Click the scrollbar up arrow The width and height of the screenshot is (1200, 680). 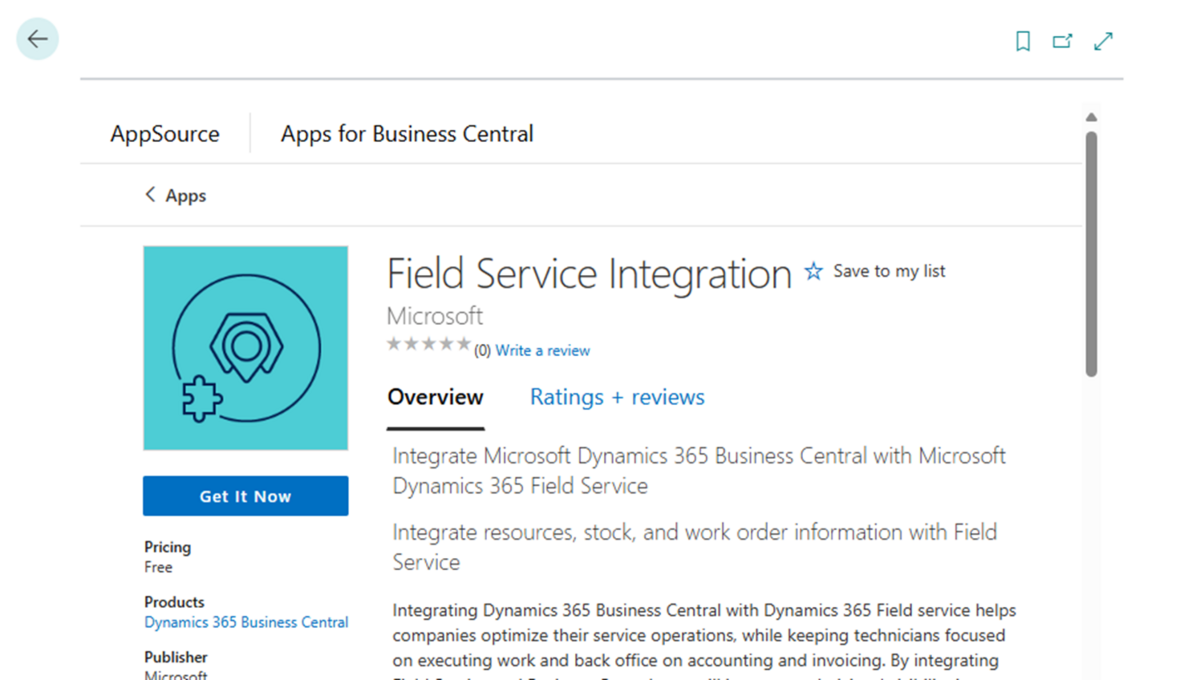pyautogui.click(x=1091, y=118)
